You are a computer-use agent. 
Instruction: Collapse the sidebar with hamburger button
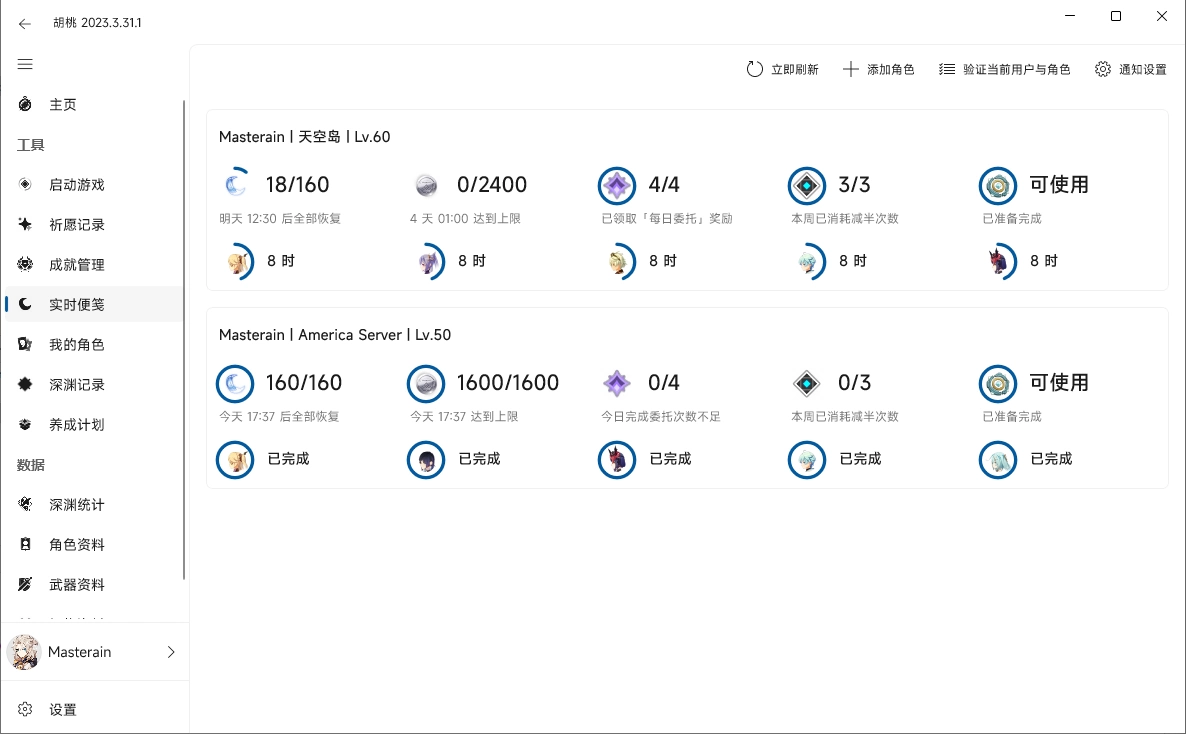[25, 64]
